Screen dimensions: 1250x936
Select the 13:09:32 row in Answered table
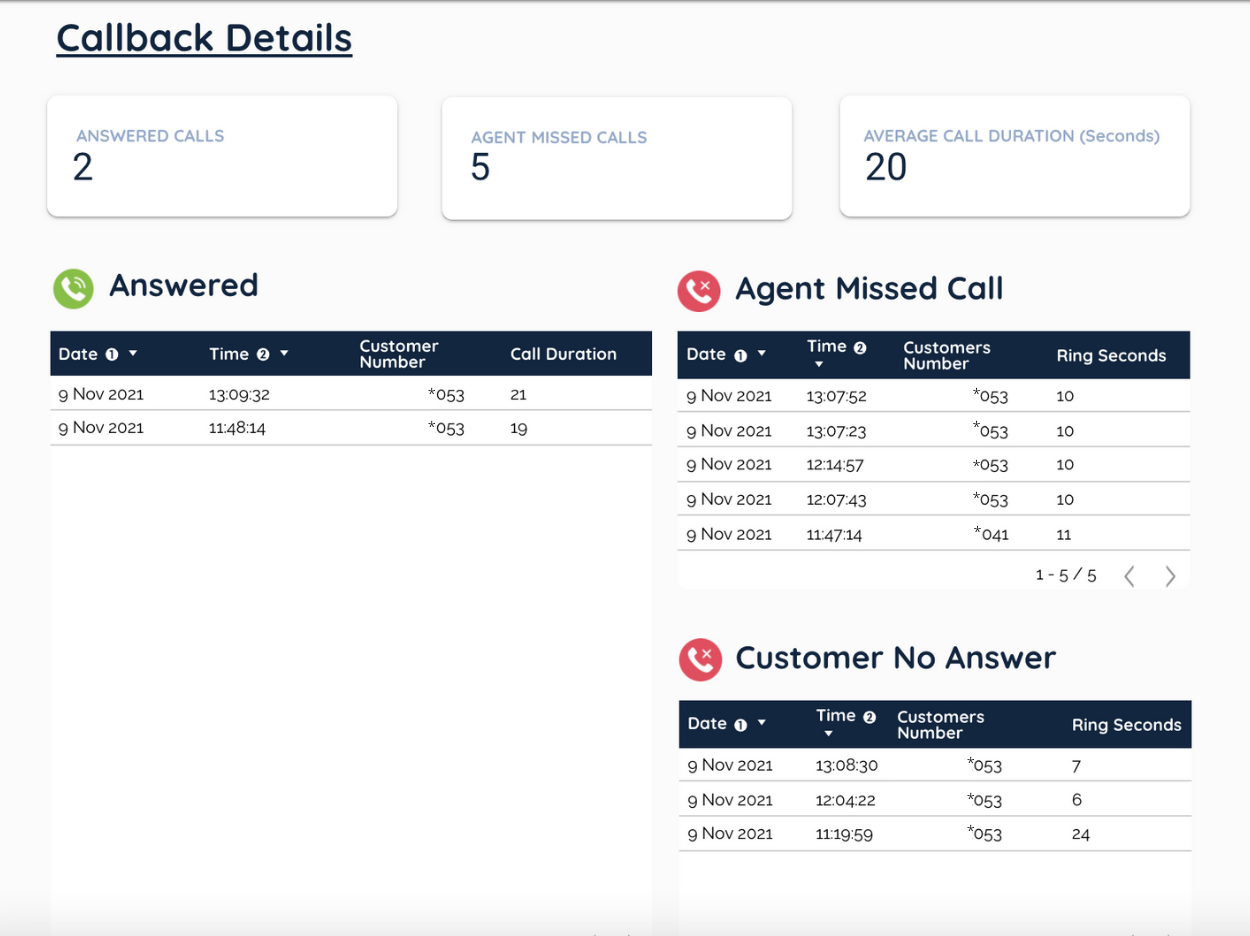pyautogui.click(x=350, y=394)
